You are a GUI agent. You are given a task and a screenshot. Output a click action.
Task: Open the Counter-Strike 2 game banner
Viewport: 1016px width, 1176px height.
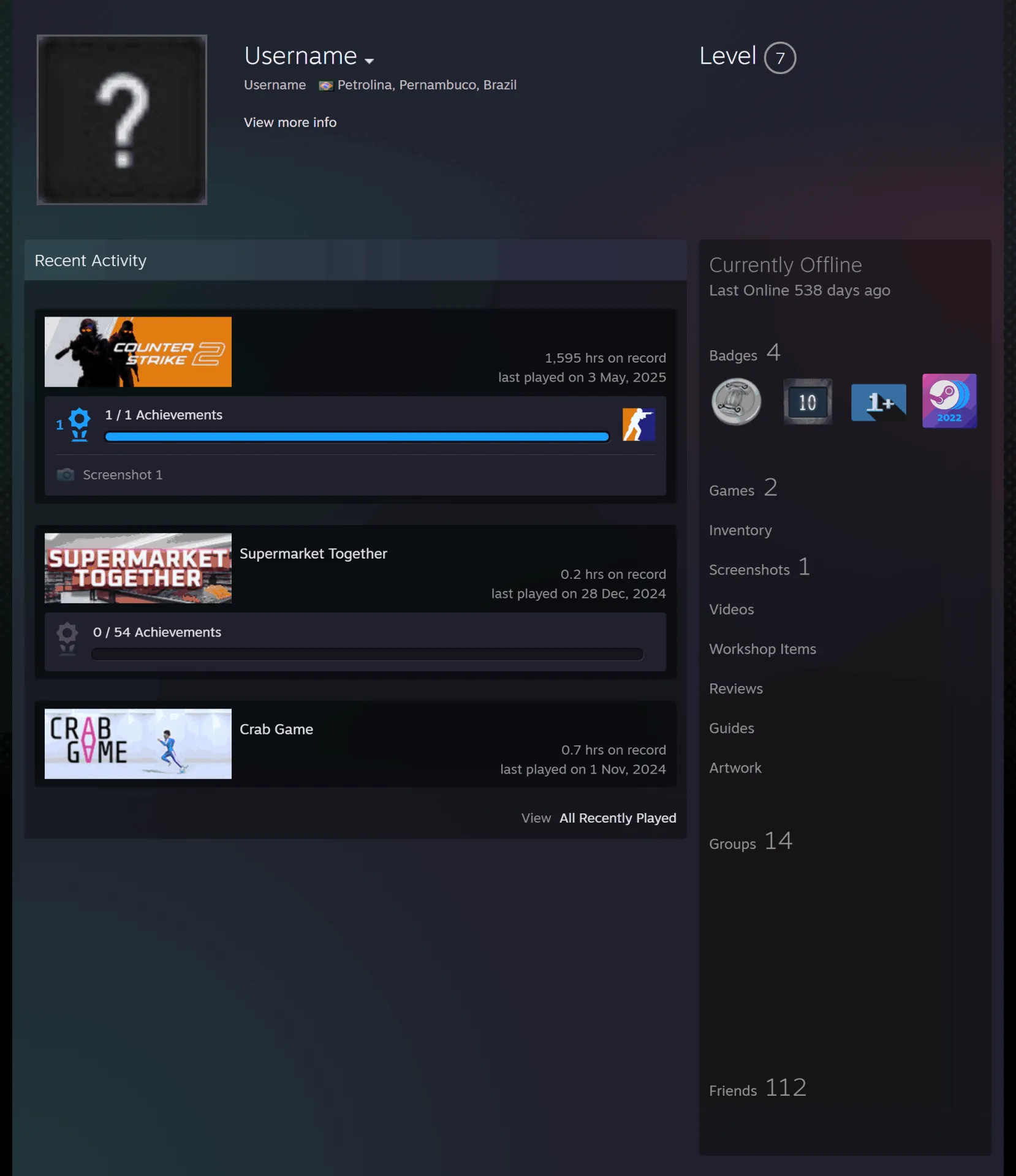(x=138, y=352)
